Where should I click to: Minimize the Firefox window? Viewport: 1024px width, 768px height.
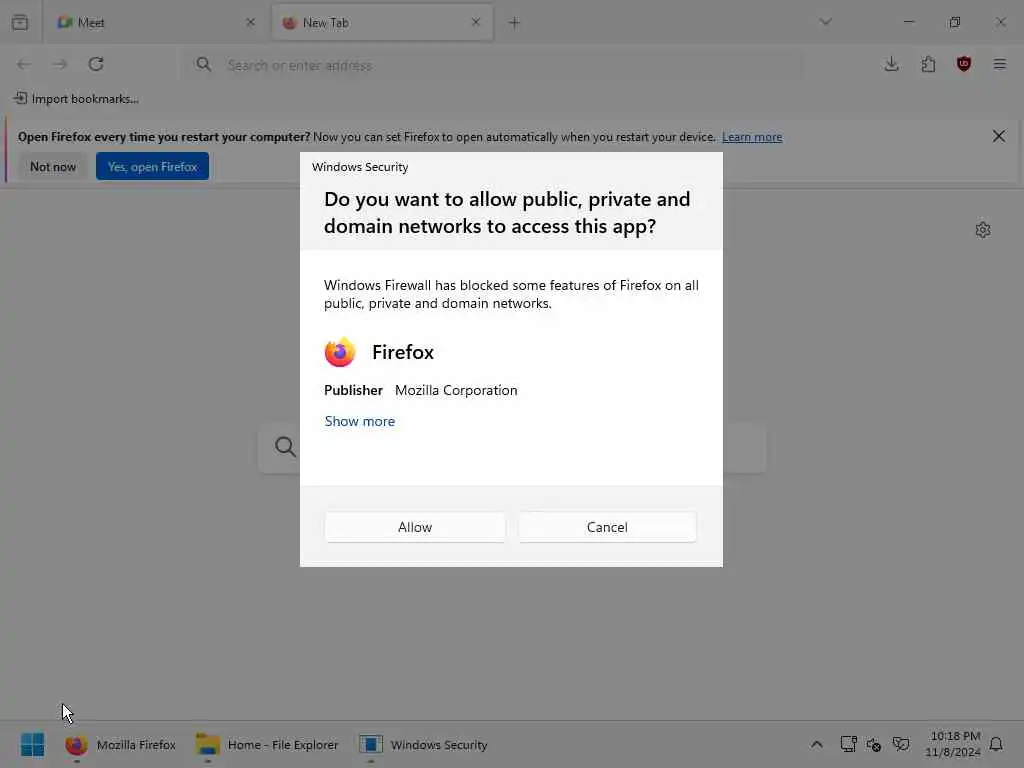tap(909, 22)
